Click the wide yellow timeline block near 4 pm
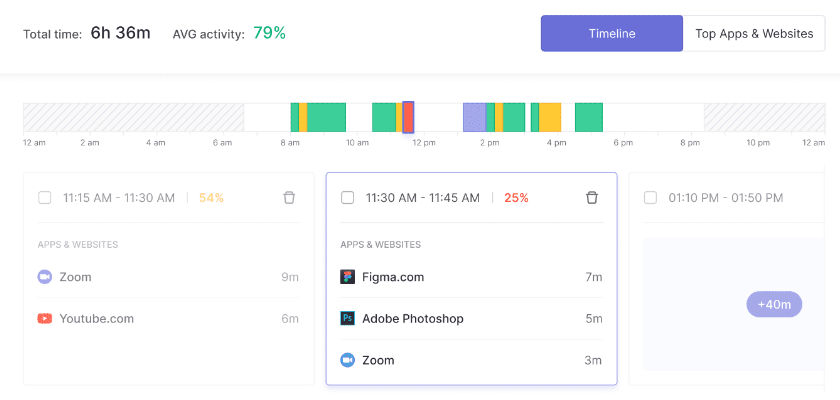The width and height of the screenshot is (840, 400). tap(550, 117)
